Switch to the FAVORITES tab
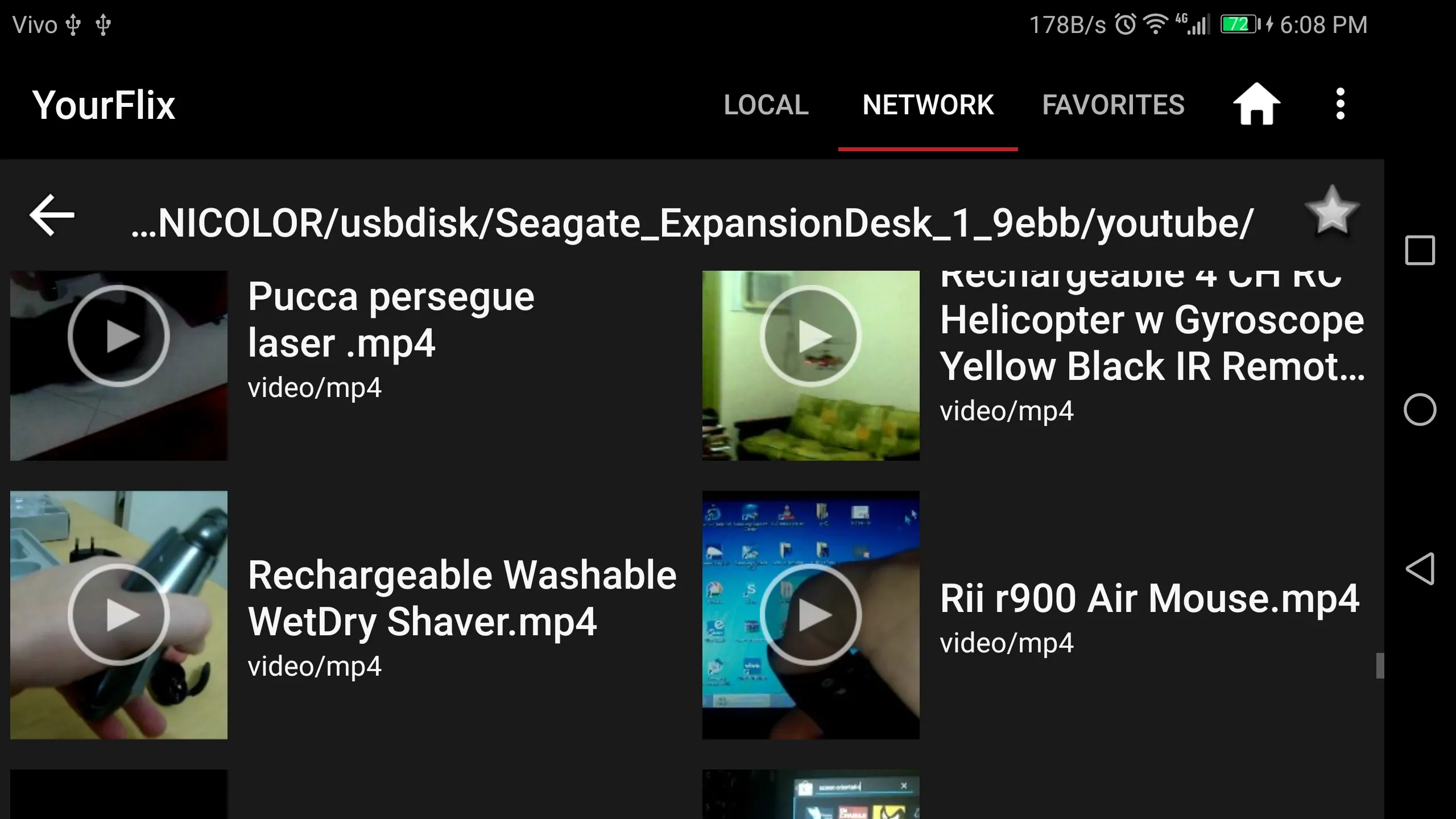Screen dimensions: 1456x819 click(x=1113, y=104)
